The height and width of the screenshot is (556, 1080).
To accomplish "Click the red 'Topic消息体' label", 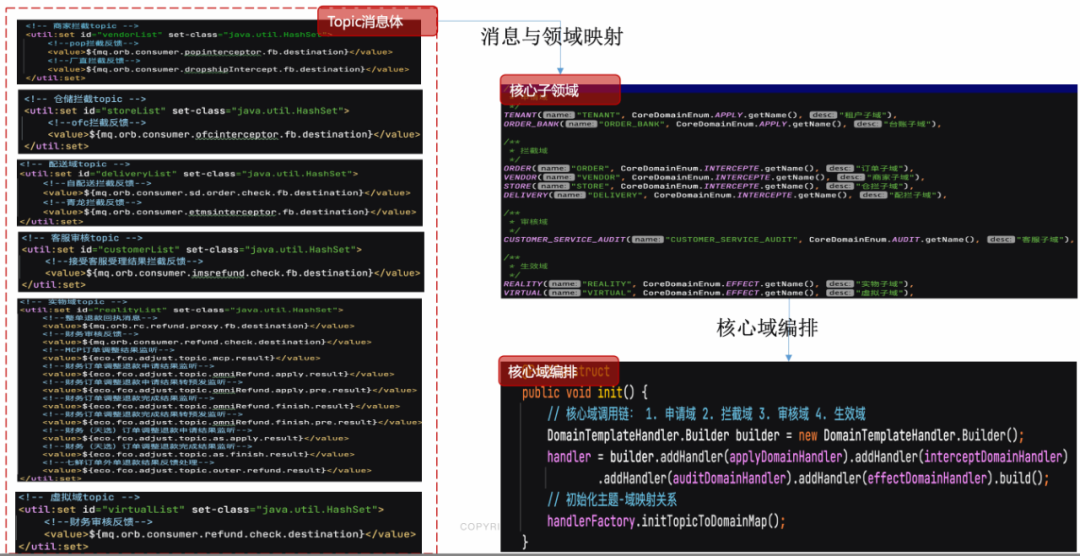I will pyautogui.click(x=377, y=21).
